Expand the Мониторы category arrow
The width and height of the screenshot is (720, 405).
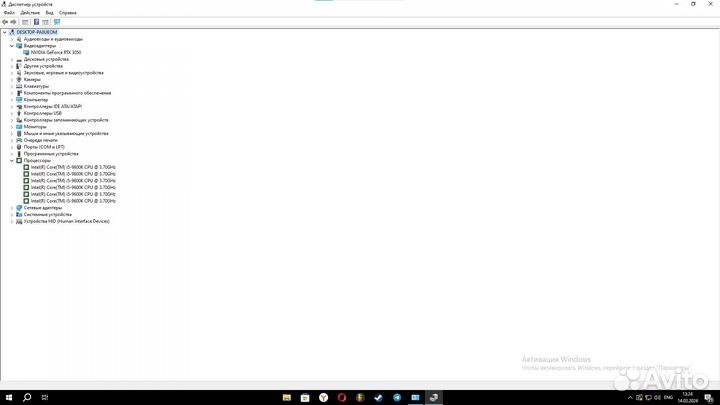(x=12, y=127)
